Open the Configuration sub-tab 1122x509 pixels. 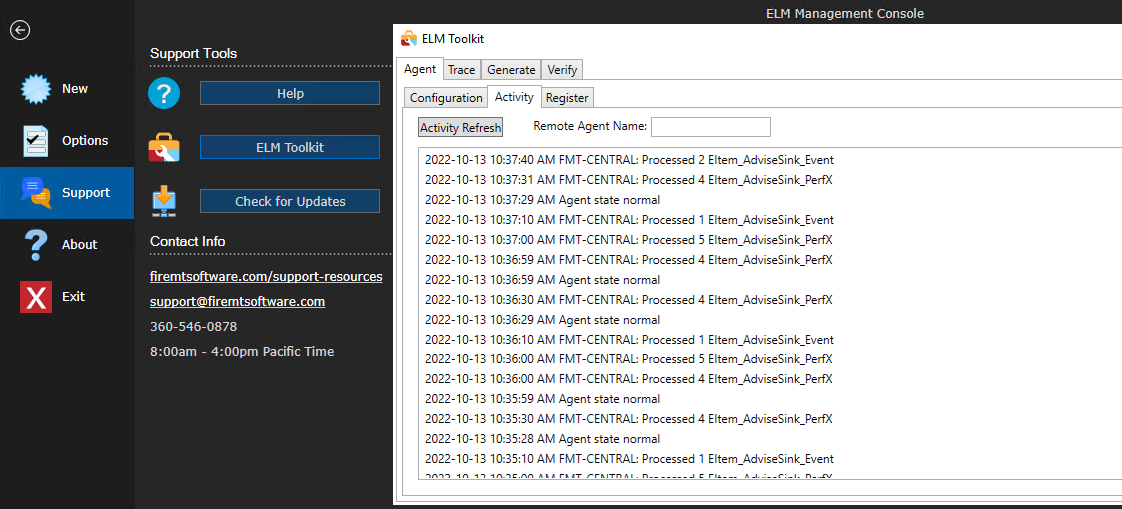point(446,97)
